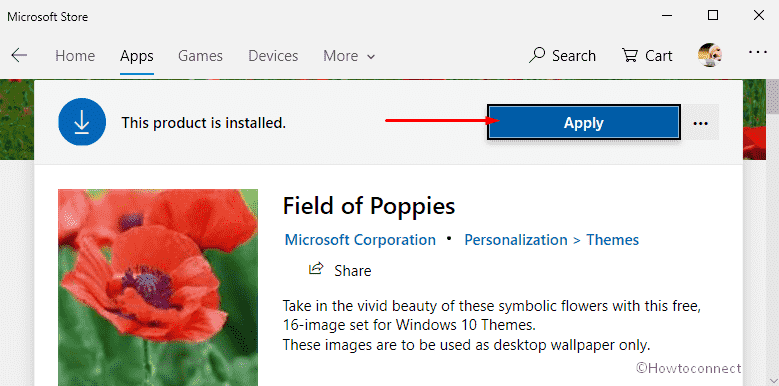Click the Search magnifier button

point(562,56)
